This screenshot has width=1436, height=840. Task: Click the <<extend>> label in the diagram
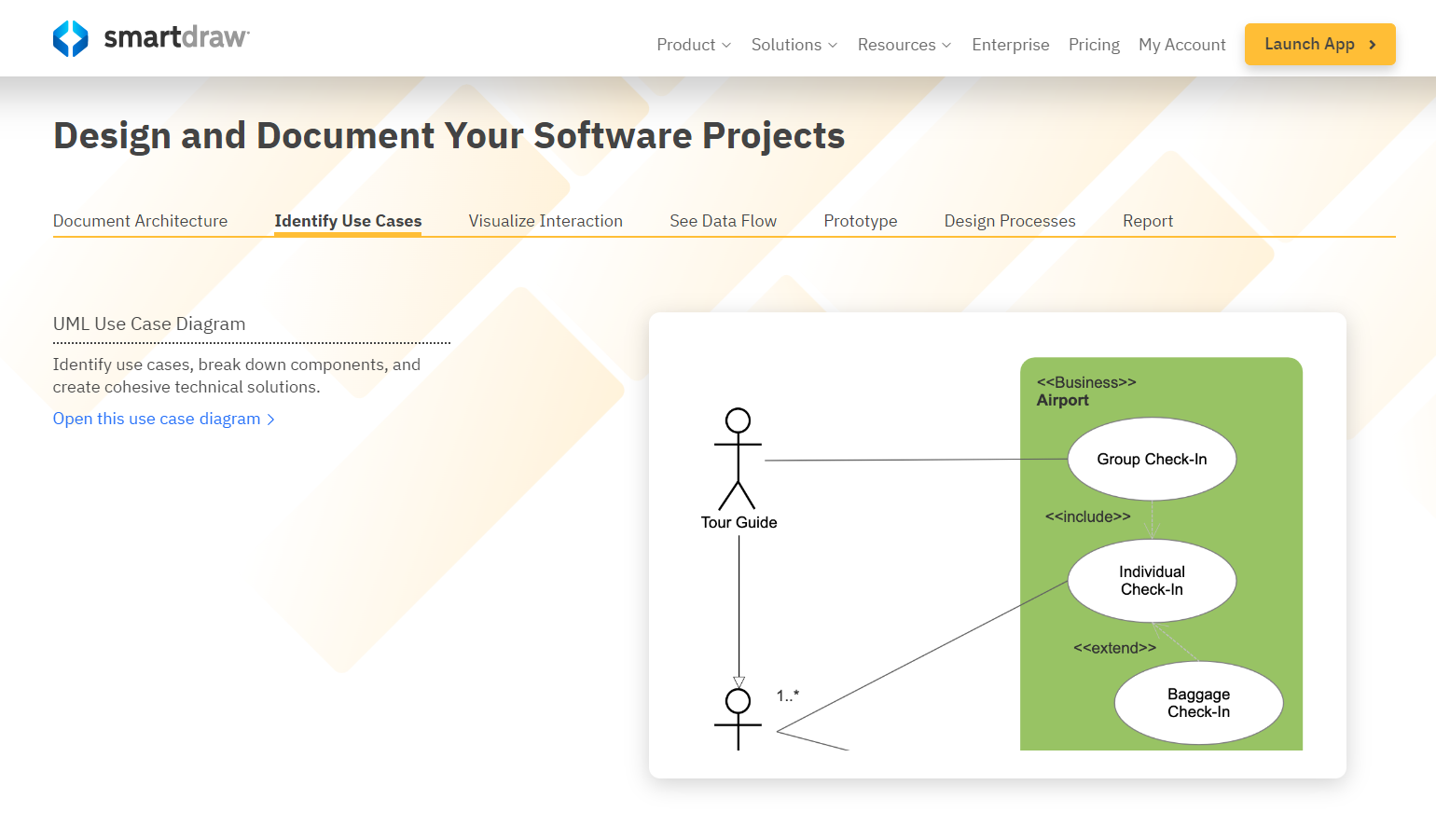pyautogui.click(x=1114, y=648)
